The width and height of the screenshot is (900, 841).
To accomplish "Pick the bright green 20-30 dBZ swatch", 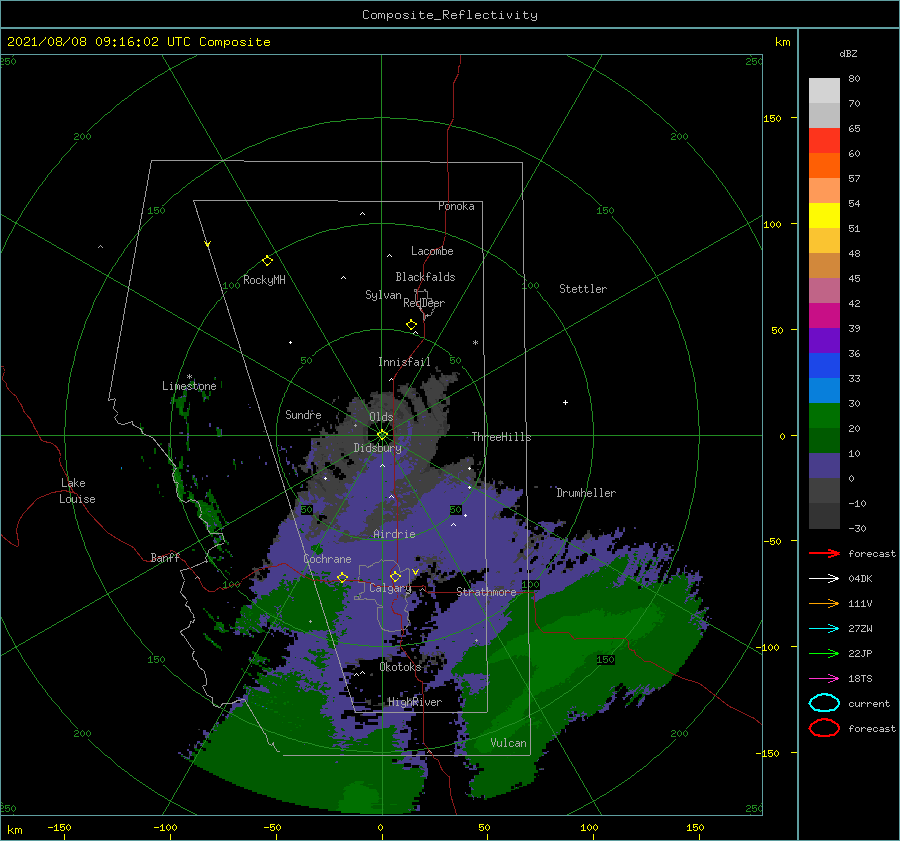I will click(824, 416).
